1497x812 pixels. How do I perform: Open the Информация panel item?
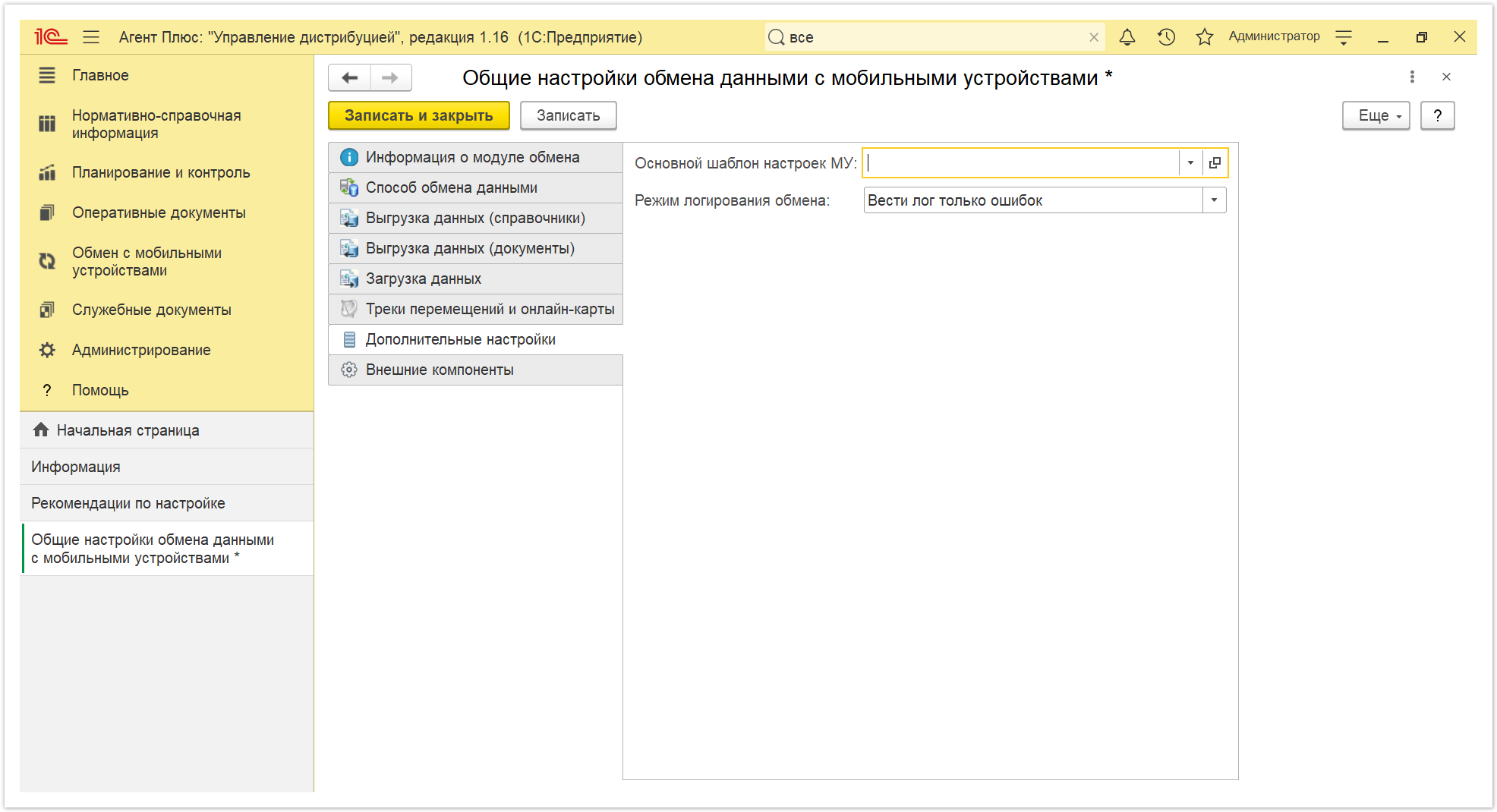click(x=167, y=467)
